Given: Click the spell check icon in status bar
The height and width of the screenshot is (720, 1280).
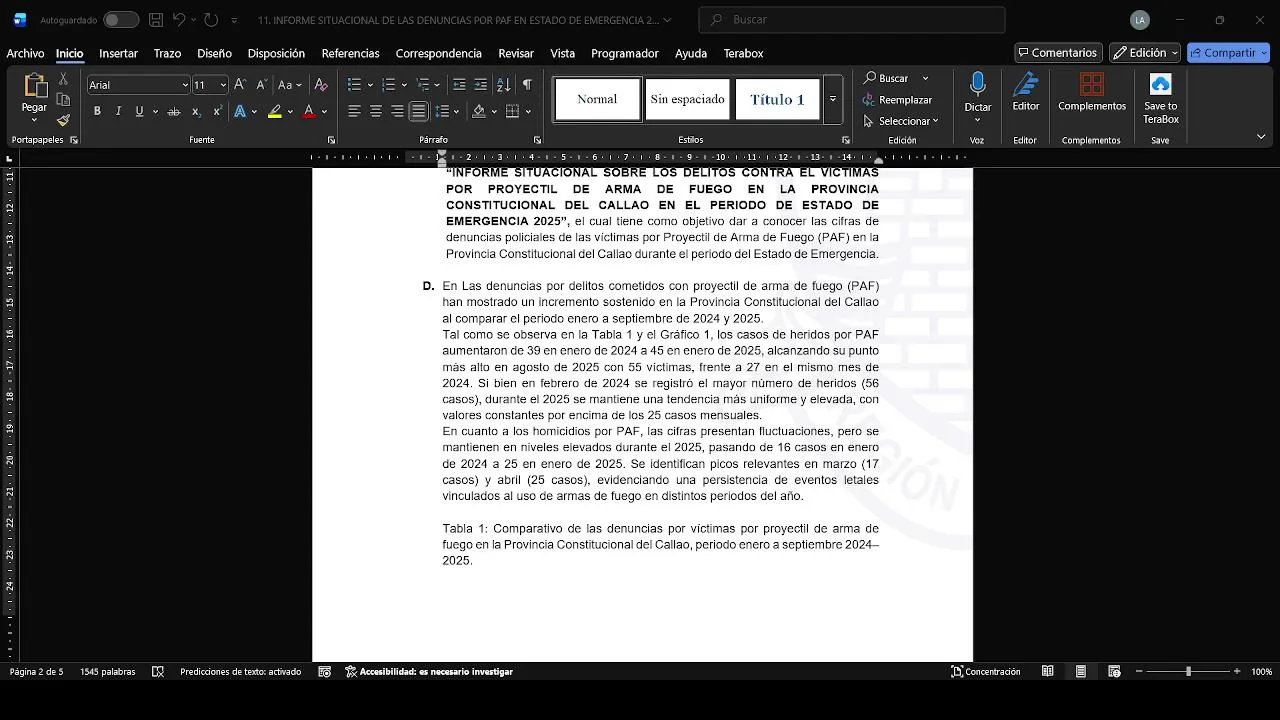Looking at the screenshot, I should [x=158, y=672].
